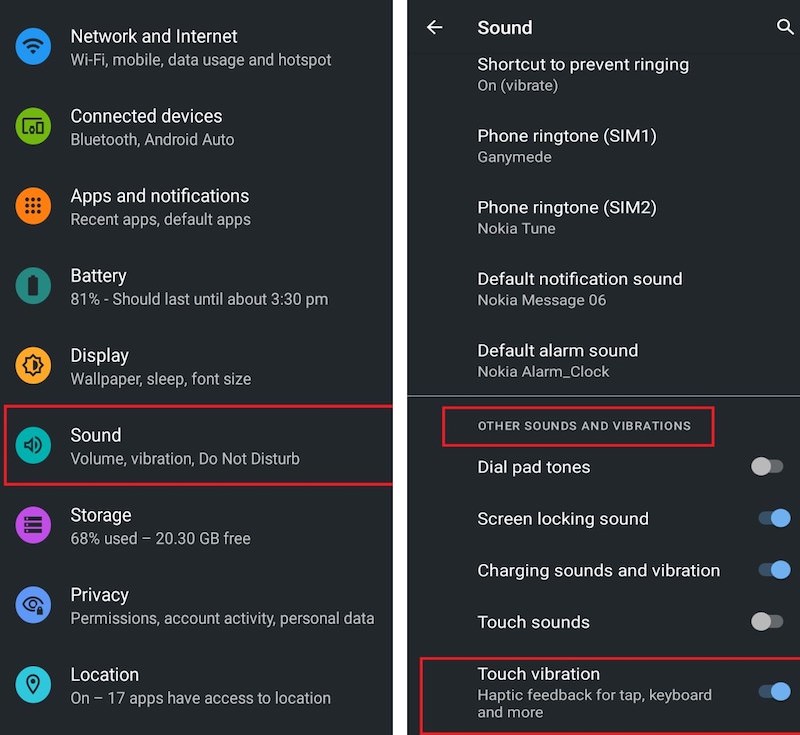
Task: Choose the Default alarm sound entry
Action: (604, 361)
